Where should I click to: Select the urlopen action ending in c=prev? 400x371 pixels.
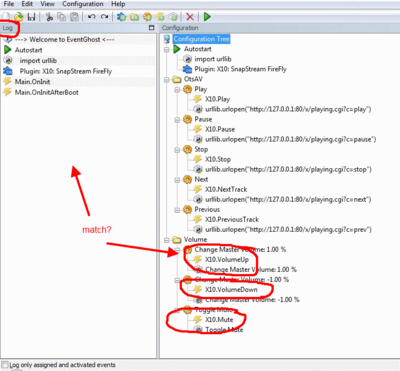click(288, 229)
